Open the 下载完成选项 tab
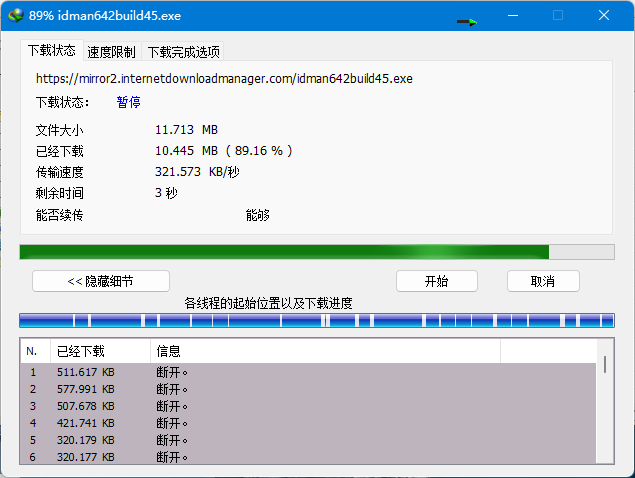This screenshot has width=635, height=478. click(x=183, y=52)
